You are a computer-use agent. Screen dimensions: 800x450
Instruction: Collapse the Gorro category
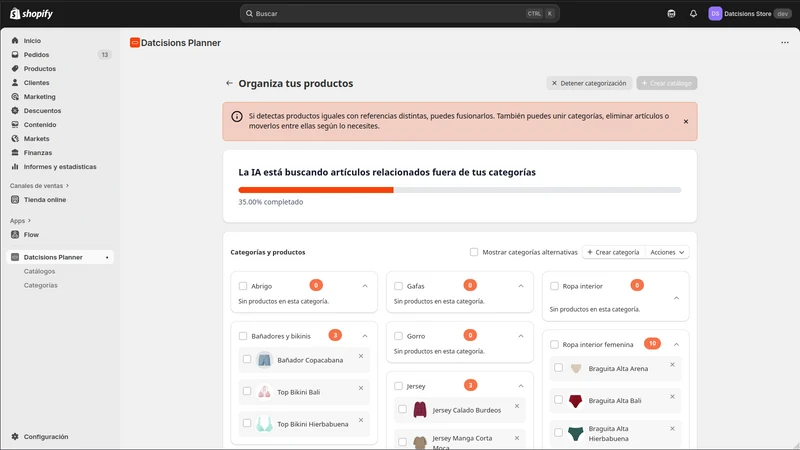521,336
